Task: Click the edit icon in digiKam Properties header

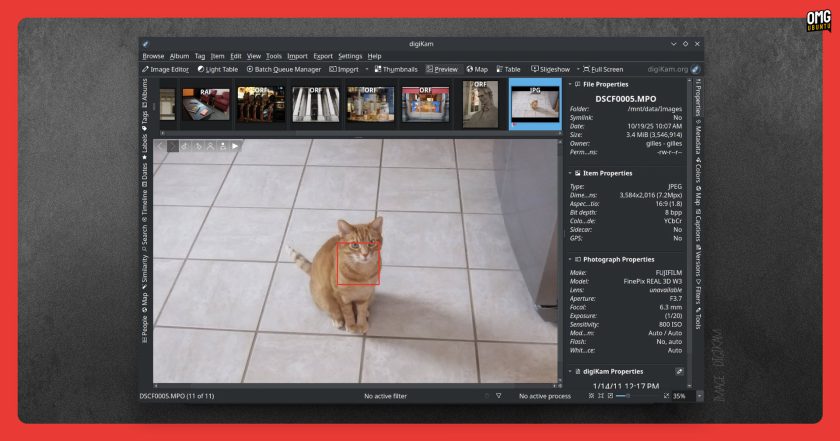Action: tap(679, 371)
